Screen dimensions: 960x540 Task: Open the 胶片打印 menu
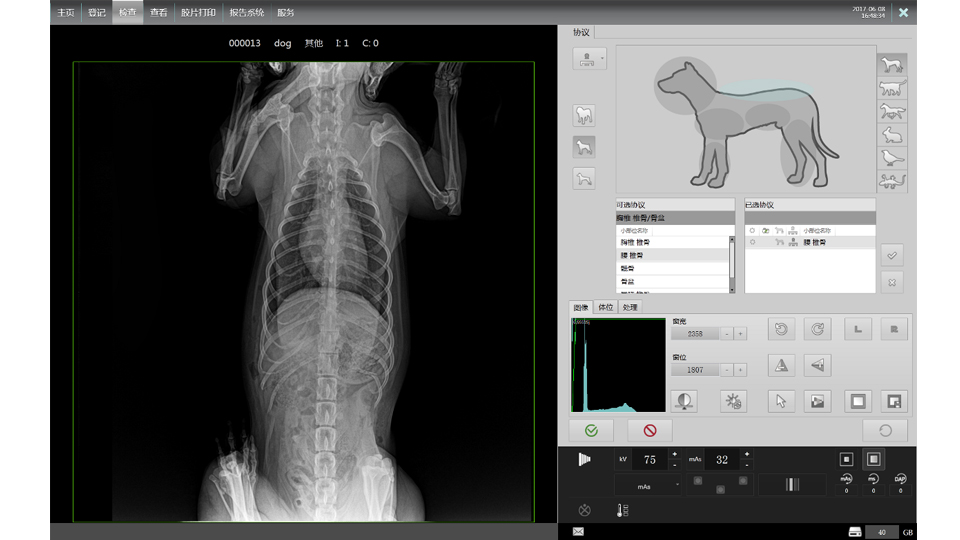coord(196,13)
